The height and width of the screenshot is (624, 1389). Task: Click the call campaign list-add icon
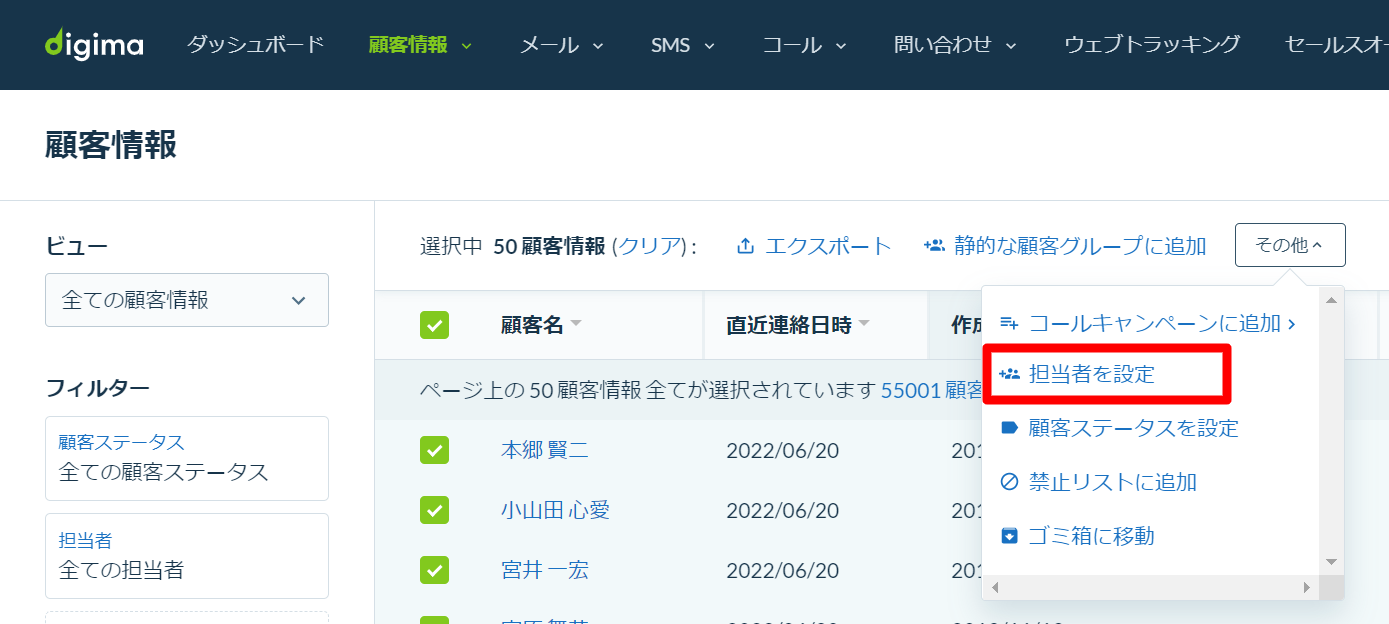pyautogui.click(x=1010, y=323)
